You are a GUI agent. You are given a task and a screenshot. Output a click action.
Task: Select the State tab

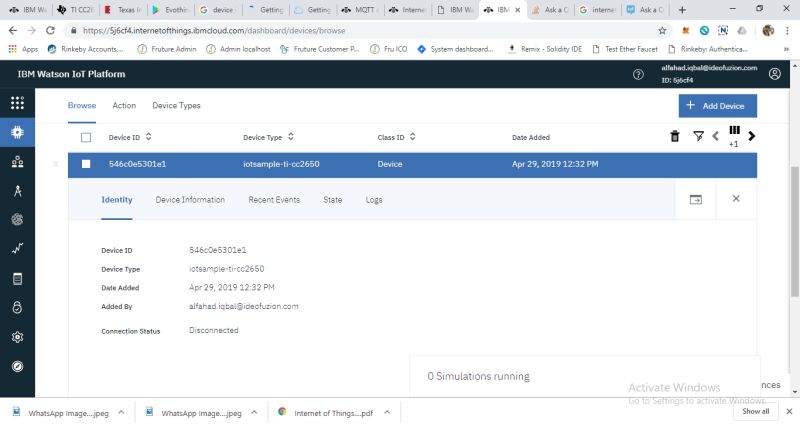pos(333,200)
